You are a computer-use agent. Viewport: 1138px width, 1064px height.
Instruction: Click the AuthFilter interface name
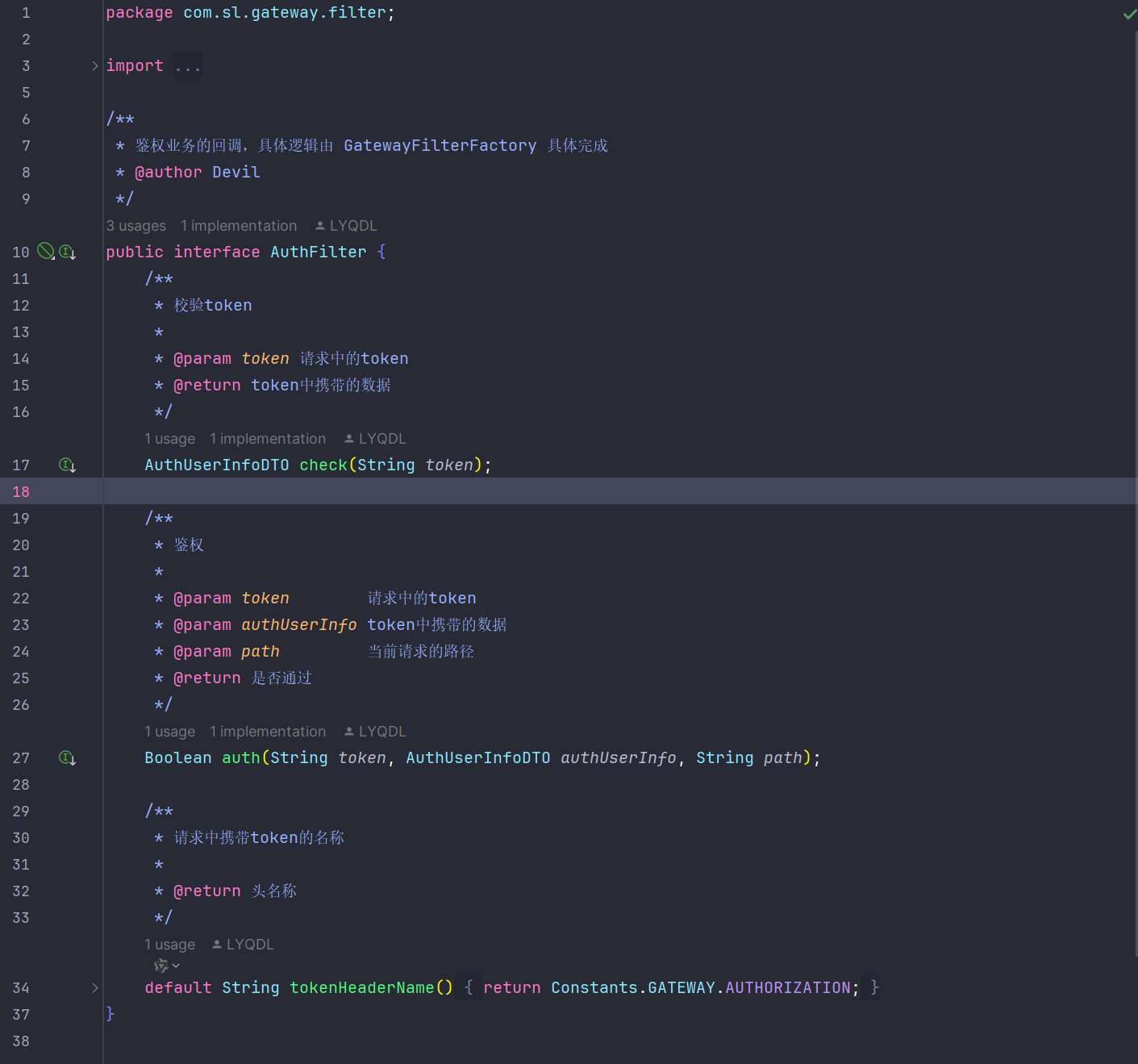point(319,252)
